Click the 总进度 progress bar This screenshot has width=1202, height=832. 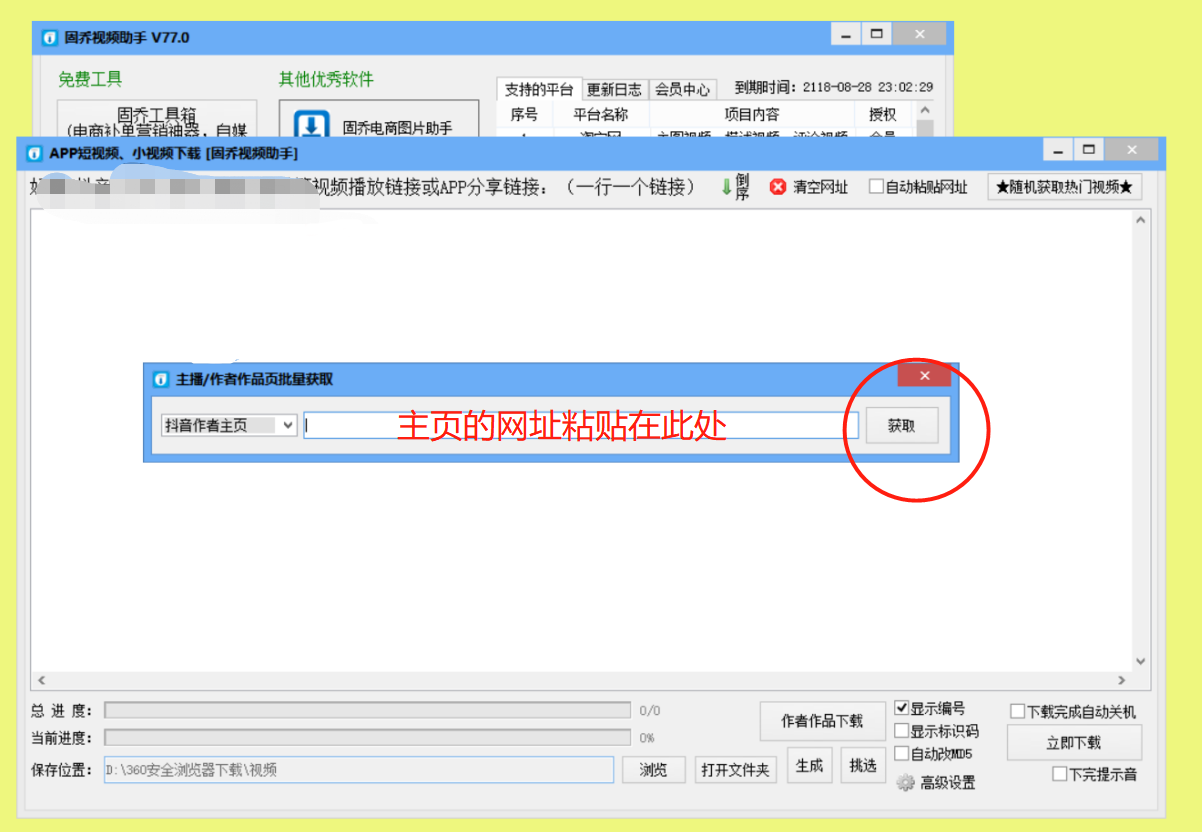367,710
